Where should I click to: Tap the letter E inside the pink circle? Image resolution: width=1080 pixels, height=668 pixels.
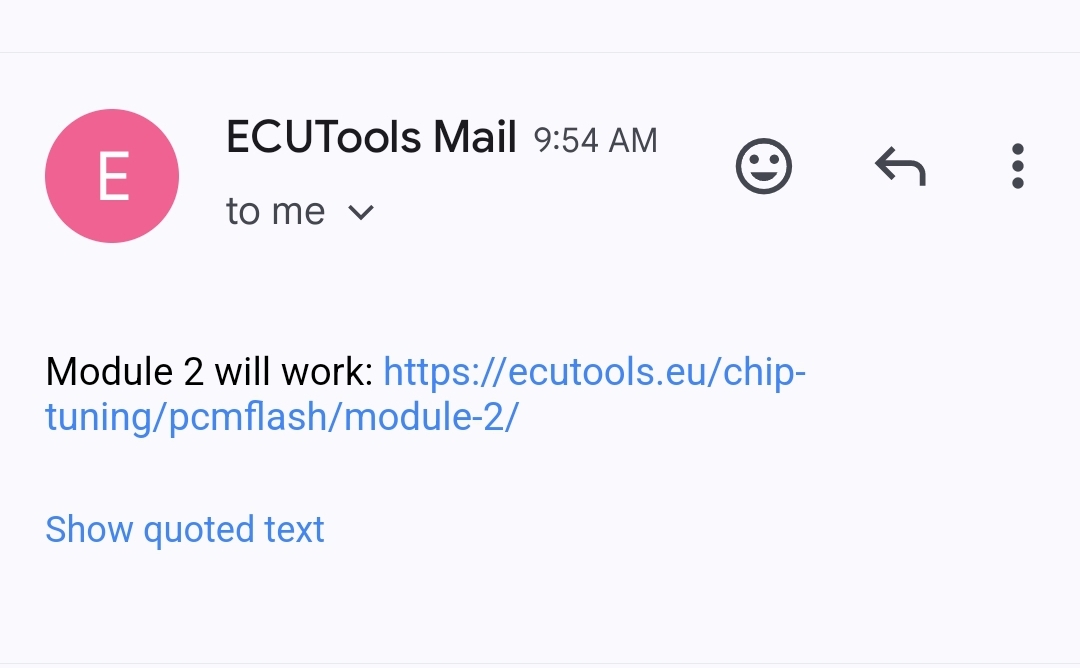(x=112, y=176)
